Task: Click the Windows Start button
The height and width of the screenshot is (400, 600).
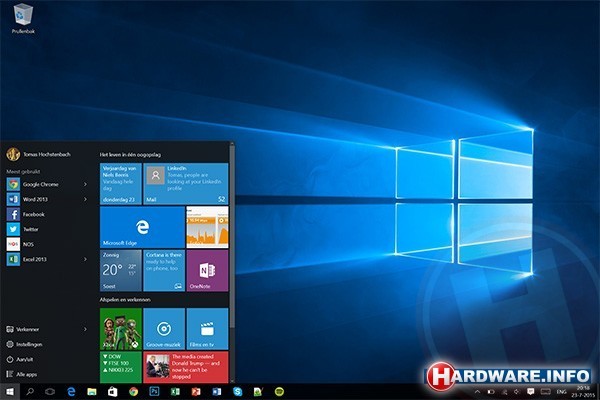Action: point(11,391)
